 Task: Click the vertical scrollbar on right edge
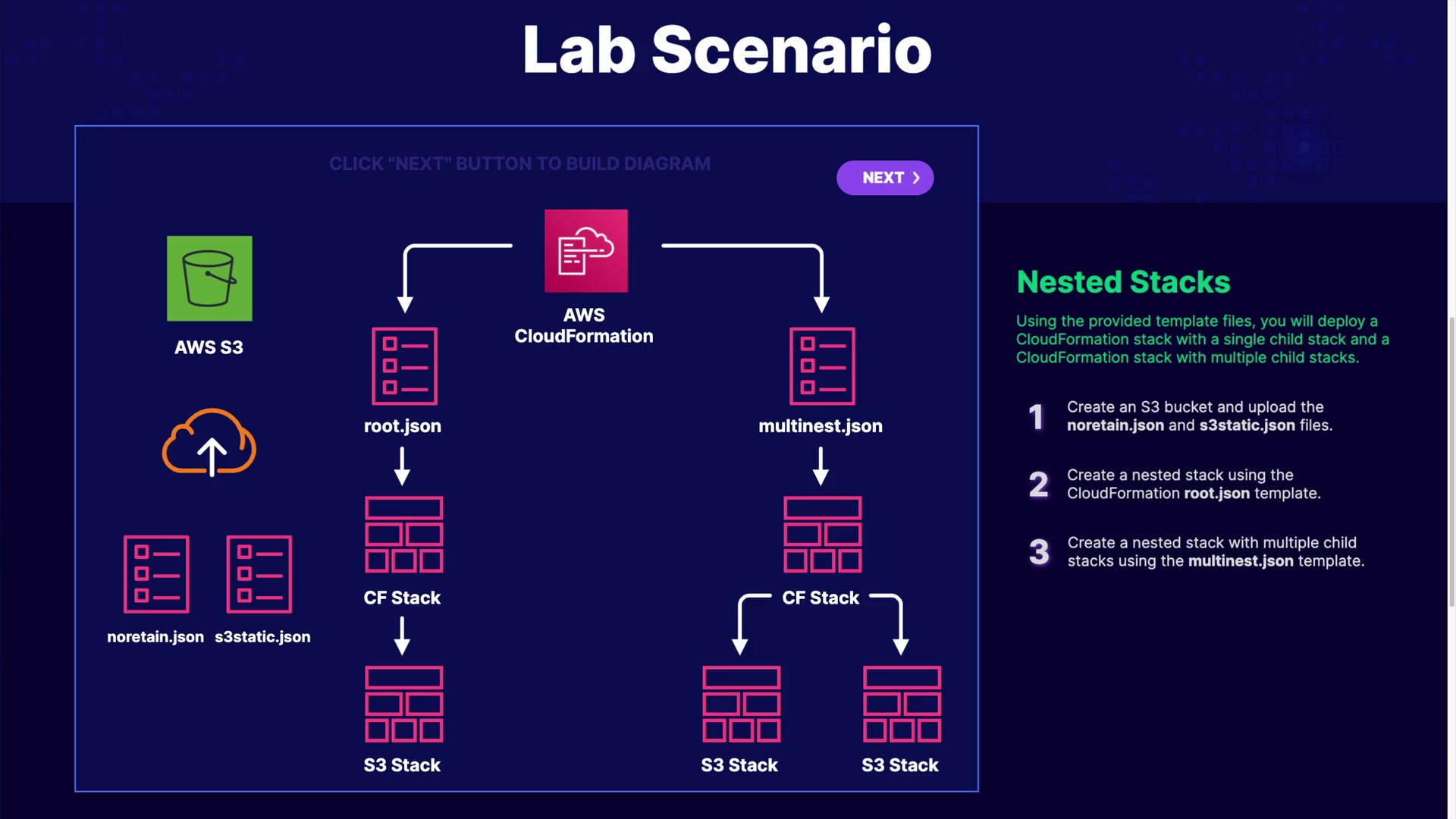tap(1451, 463)
